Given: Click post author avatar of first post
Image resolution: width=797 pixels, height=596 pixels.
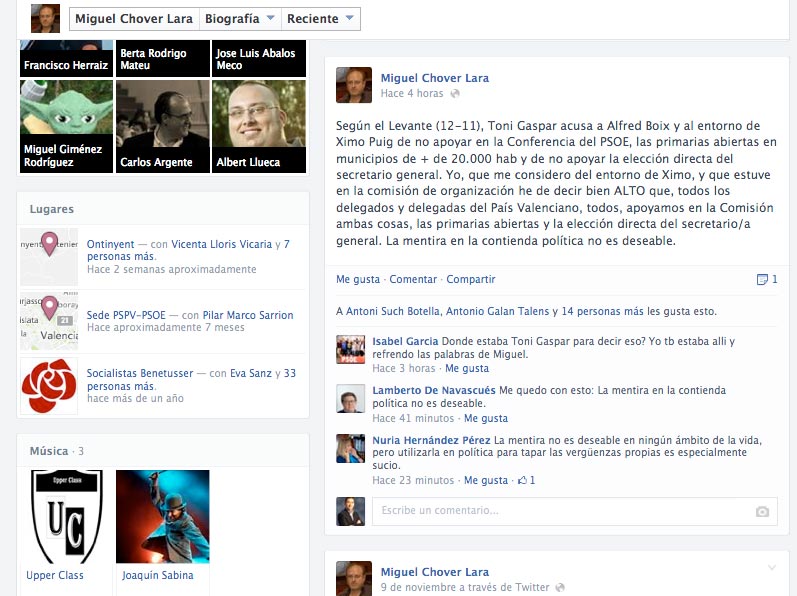Looking at the screenshot, I should click(x=354, y=85).
